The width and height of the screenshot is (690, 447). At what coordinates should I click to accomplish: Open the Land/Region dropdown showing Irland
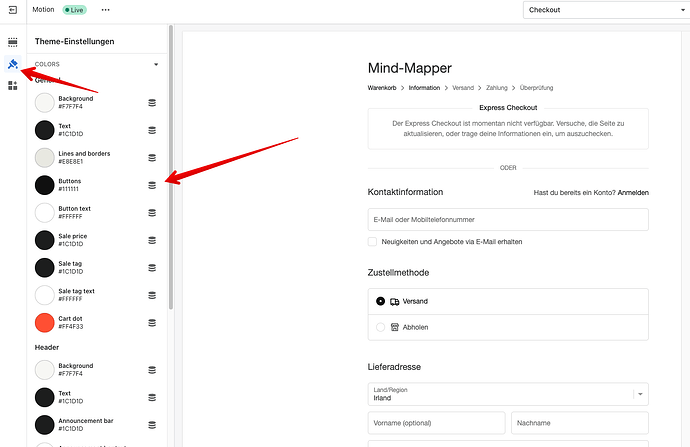point(508,394)
